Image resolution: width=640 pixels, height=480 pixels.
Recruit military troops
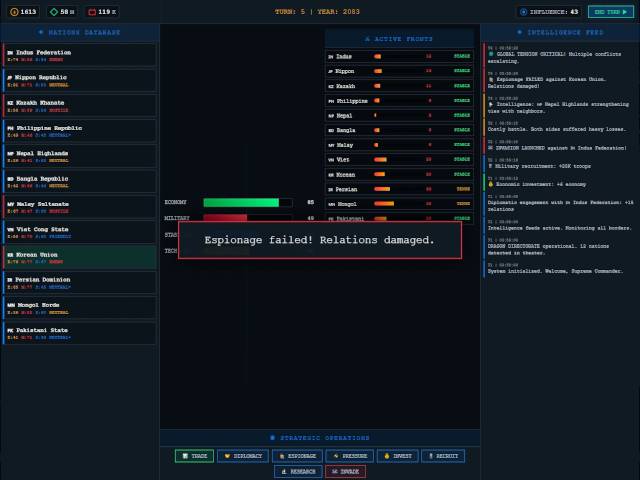coord(443,456)
